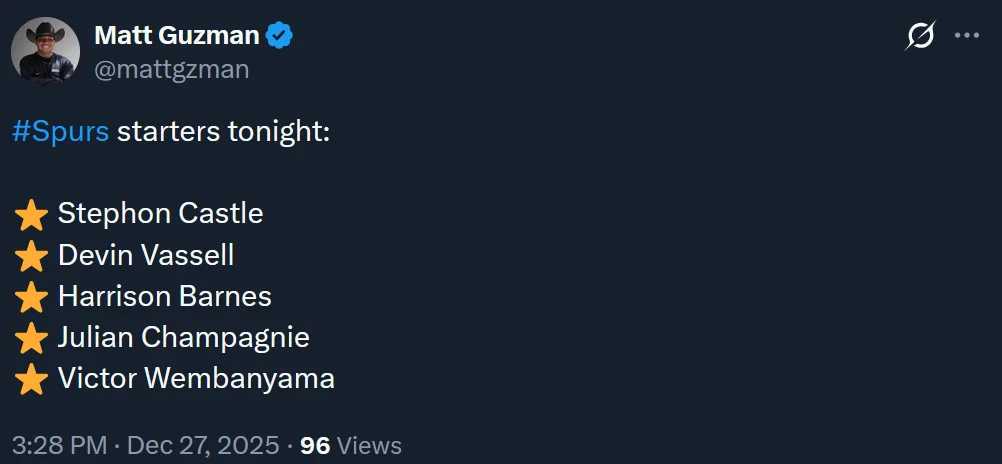Open the three-dot More options menu

tap(966, 36)
